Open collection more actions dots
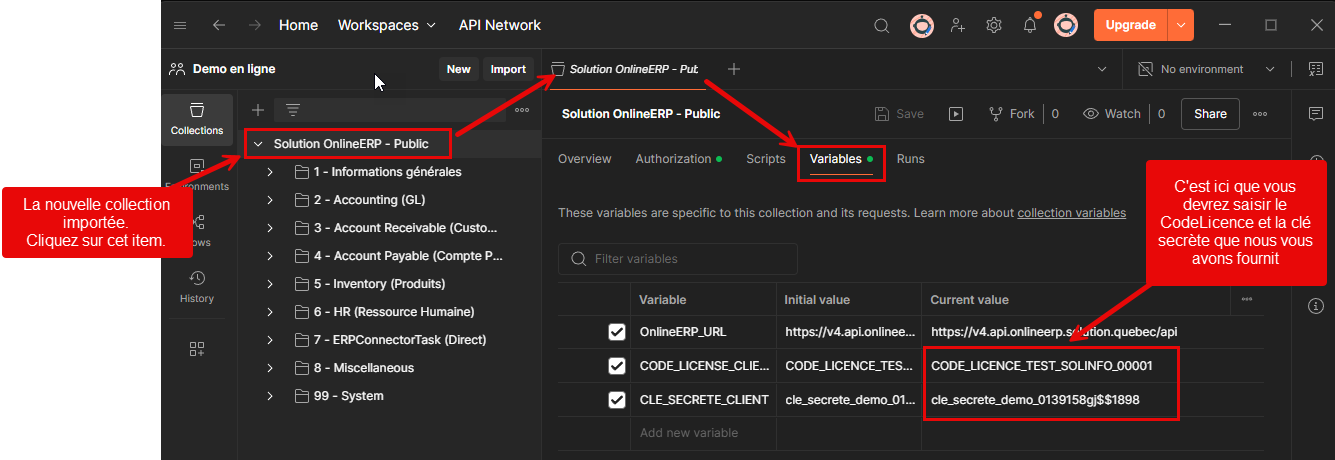This screenshot has height=460, width=1335. click(x=1260, y=114)
